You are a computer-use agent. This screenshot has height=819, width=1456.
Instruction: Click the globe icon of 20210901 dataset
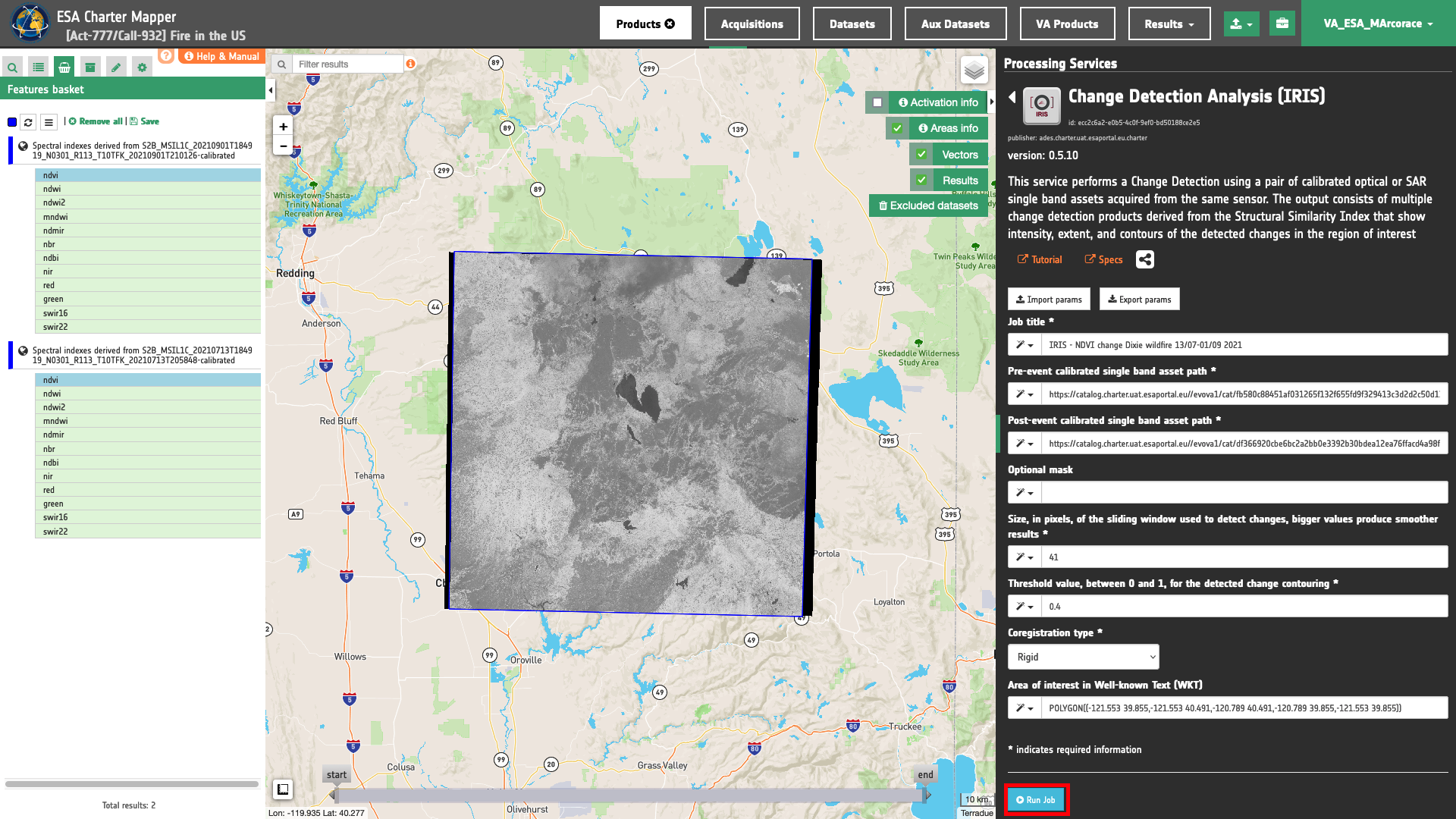[x=24, y=146]
